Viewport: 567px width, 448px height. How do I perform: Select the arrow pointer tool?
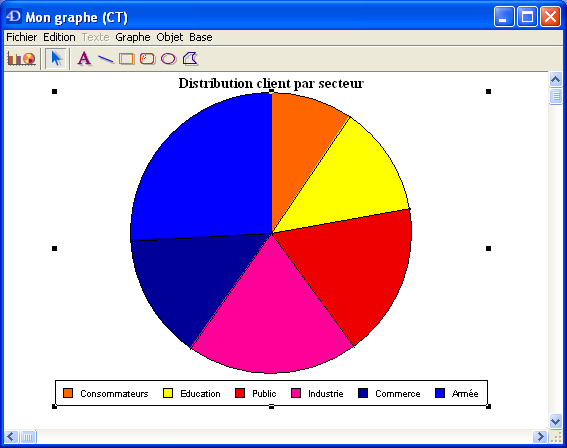[56, 59]
